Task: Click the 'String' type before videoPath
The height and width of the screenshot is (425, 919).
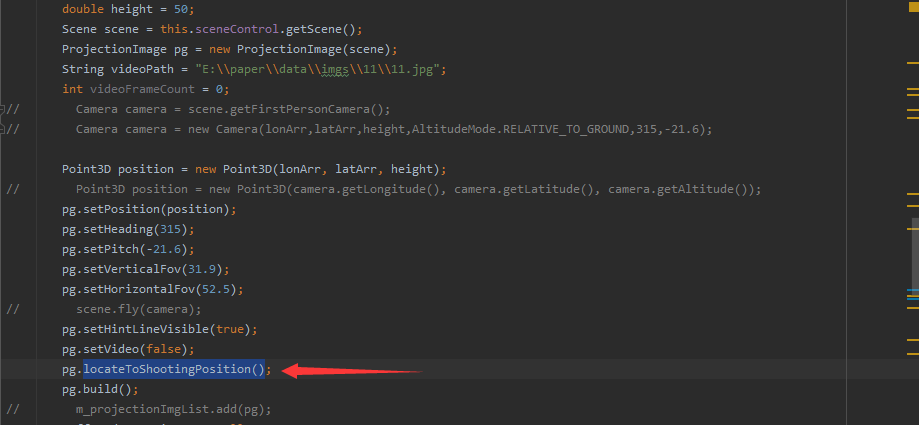Action: [x=83, y=69]
